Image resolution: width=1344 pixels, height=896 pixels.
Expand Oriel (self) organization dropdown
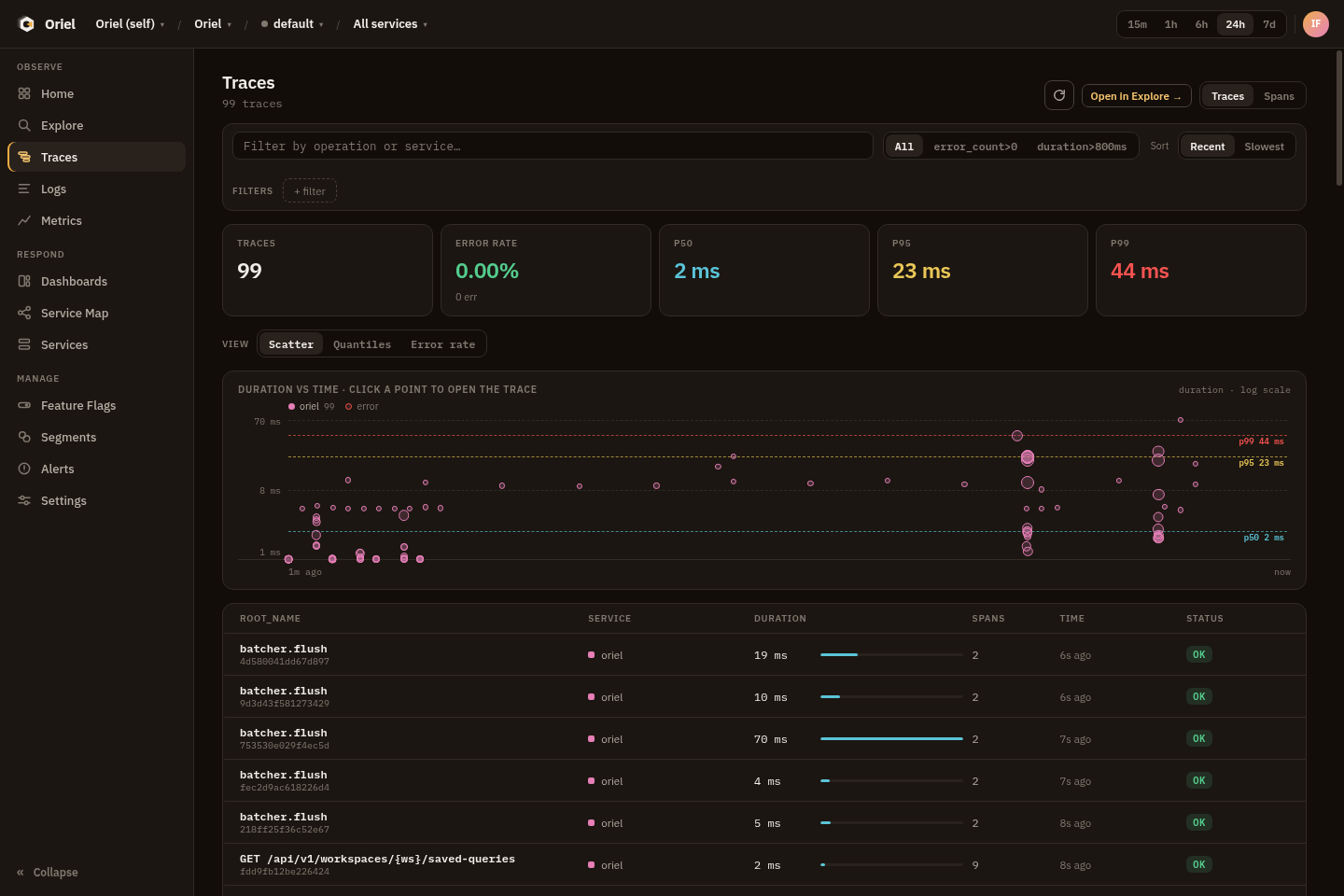[x=131, y=24]
